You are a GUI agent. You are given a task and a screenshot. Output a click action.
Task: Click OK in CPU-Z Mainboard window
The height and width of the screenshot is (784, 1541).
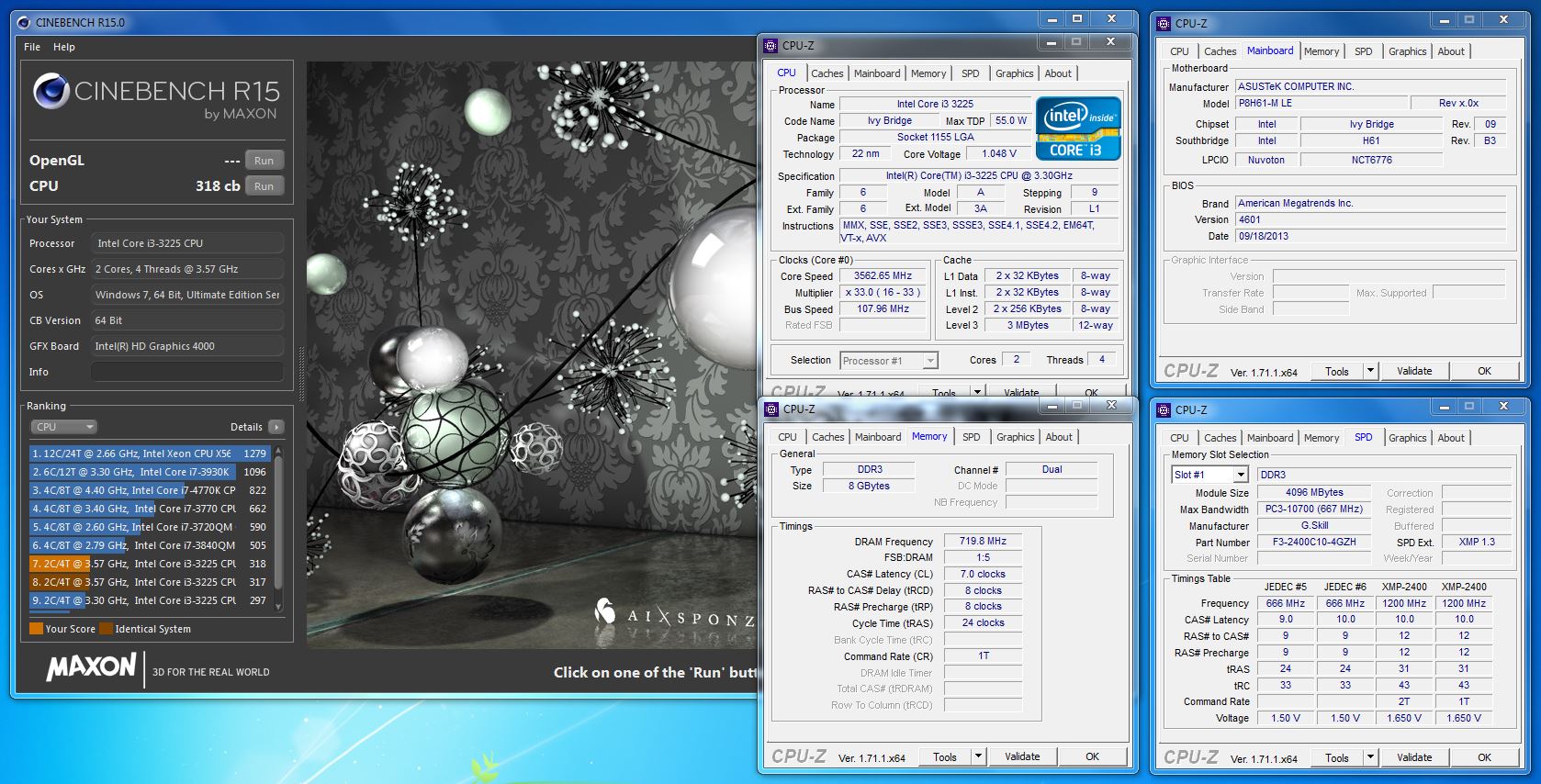pos(1484,371)
